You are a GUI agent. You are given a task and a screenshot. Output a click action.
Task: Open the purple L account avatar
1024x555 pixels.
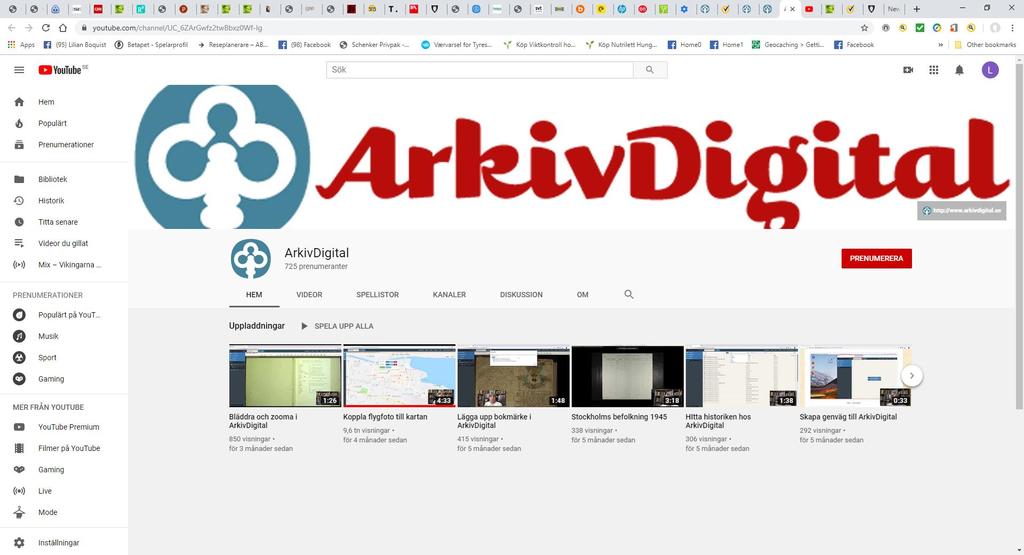990,70
